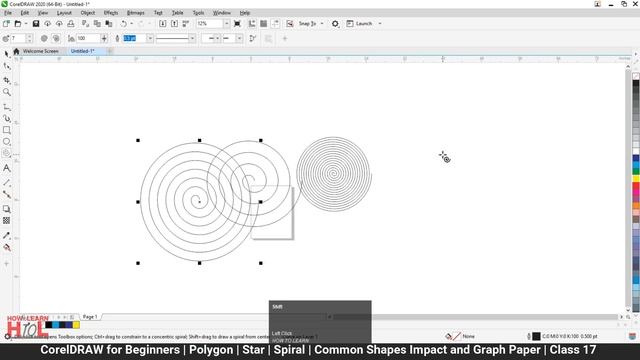This screenshot has width=640, height=360.
Task: Click the spiral expansion factor field
Action: [88, 38]
